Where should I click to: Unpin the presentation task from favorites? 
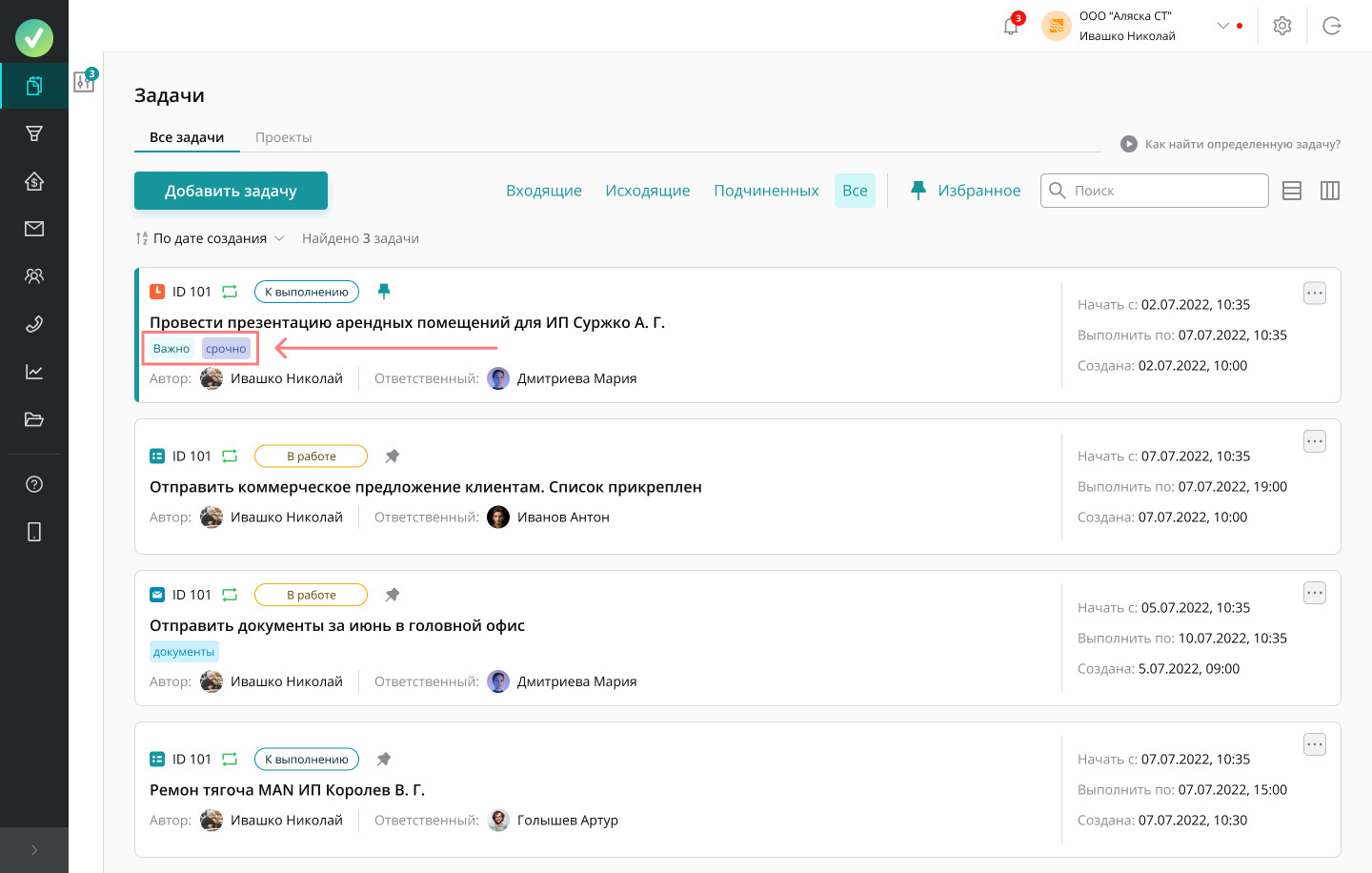[x=384, y=291]
